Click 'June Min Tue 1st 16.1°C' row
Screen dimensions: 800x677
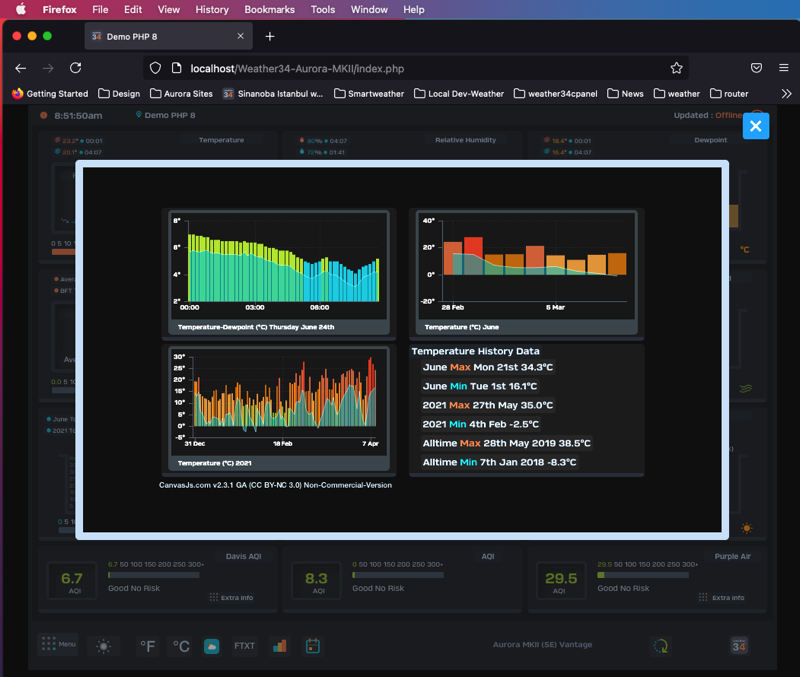[480, 386]
